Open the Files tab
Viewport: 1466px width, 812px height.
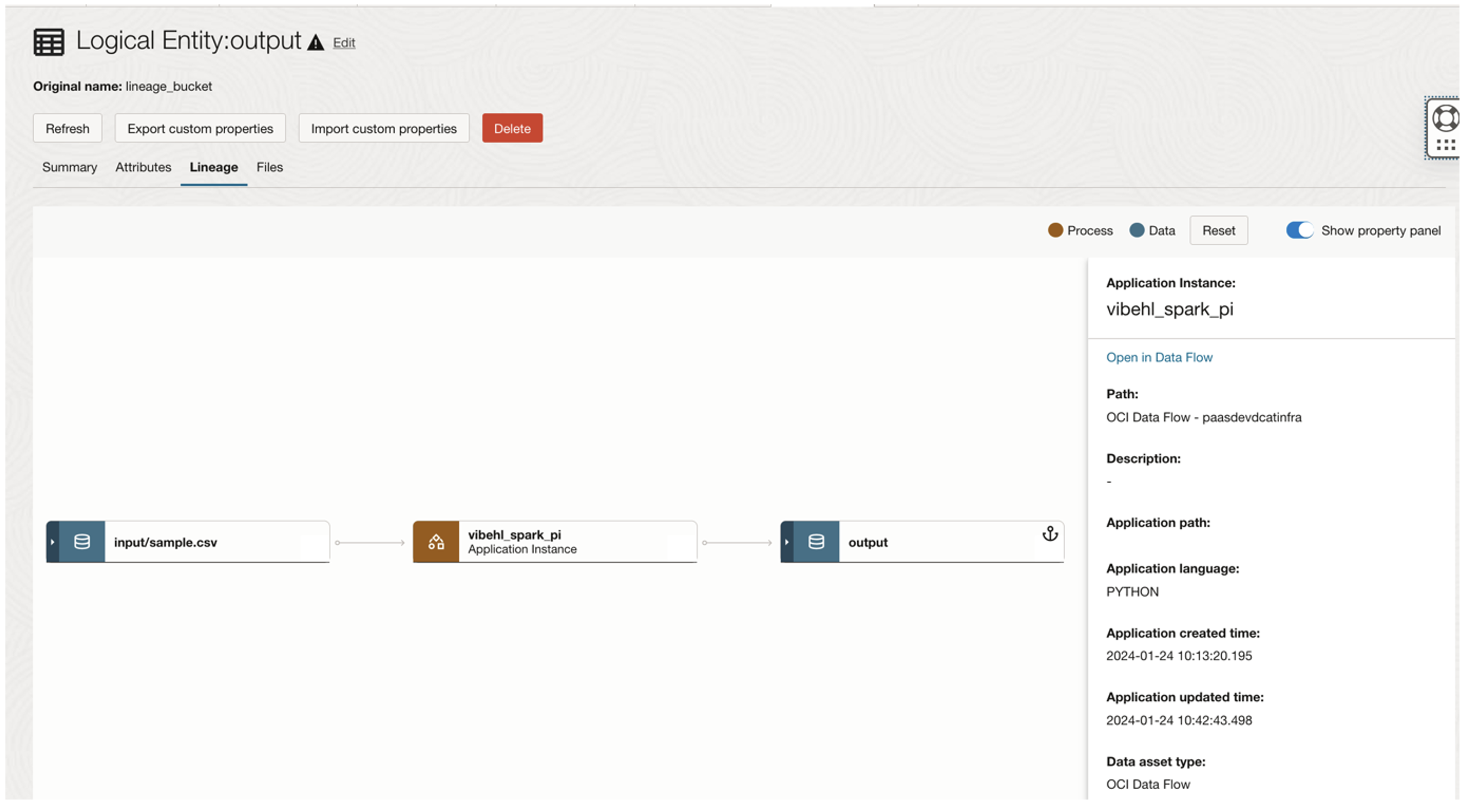click(269, 167)
